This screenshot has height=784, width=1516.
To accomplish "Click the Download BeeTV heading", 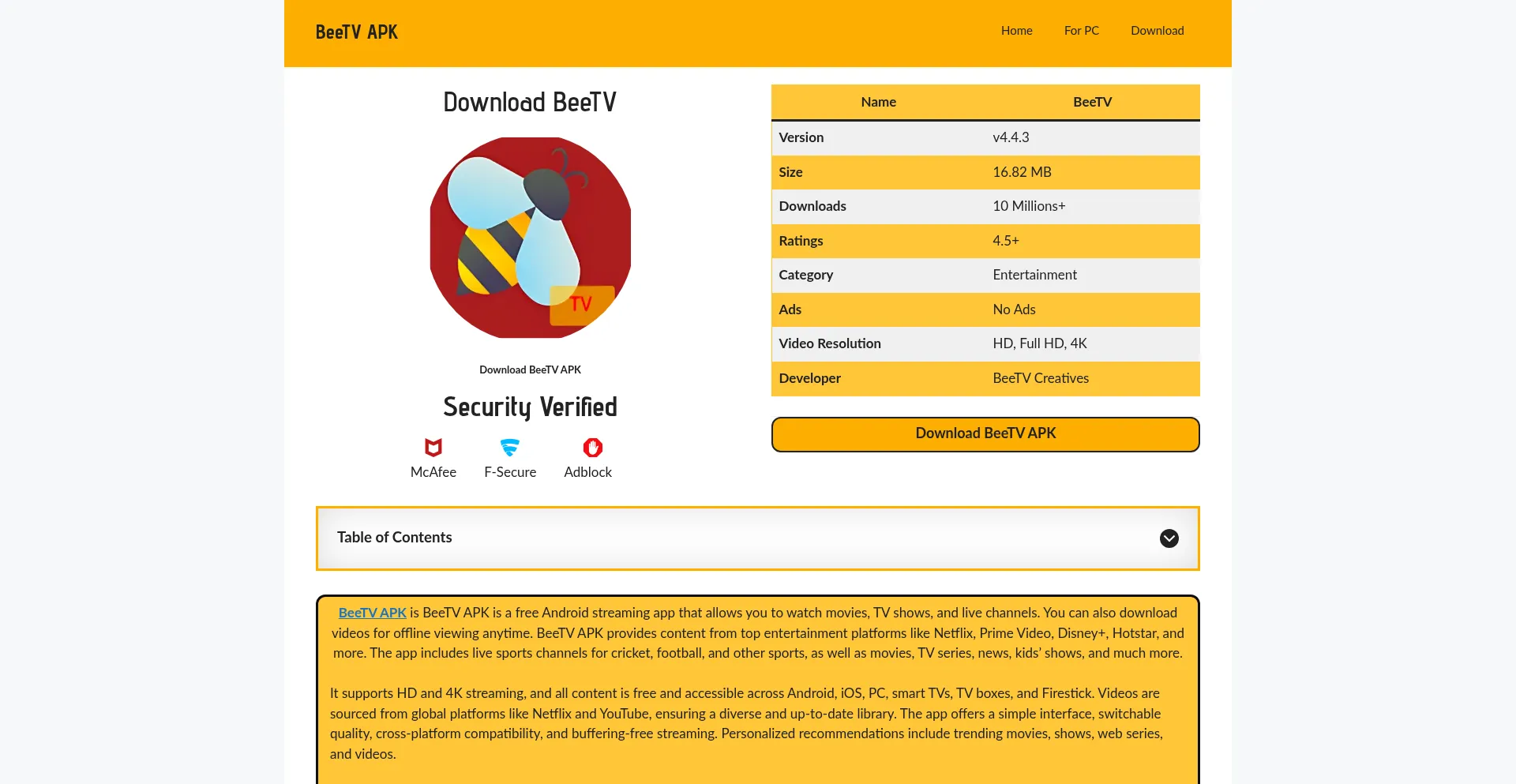I will coord(530,102).
